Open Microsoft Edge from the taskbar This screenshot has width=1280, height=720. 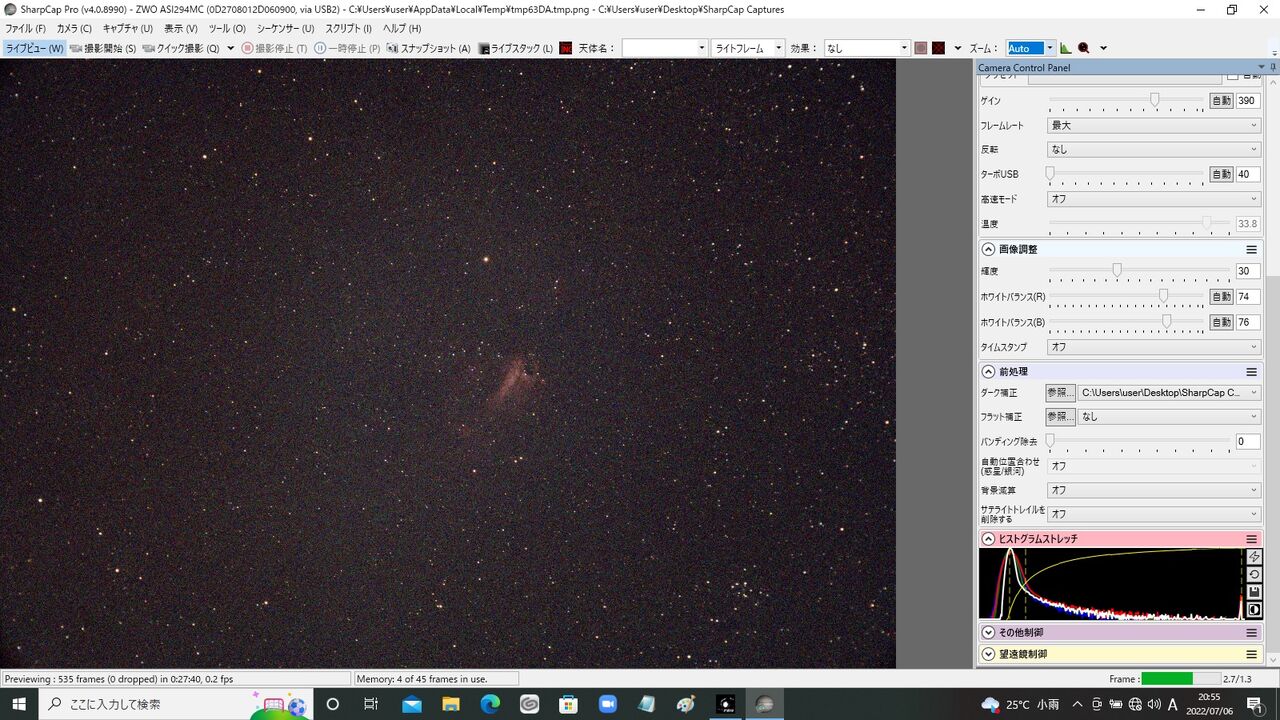click(490, 704)
